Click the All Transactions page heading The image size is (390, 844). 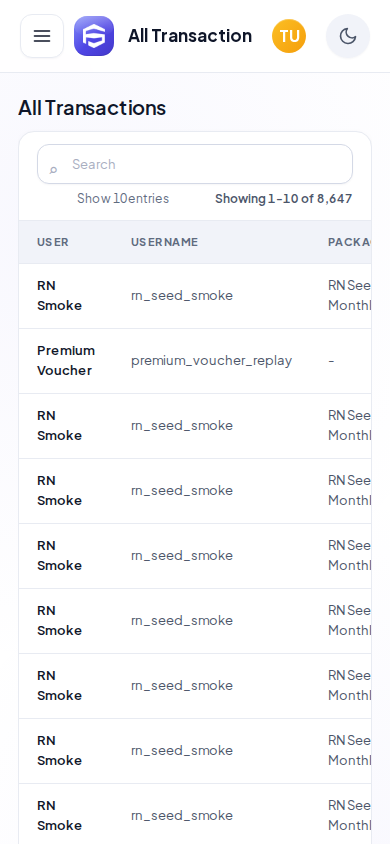92,108
